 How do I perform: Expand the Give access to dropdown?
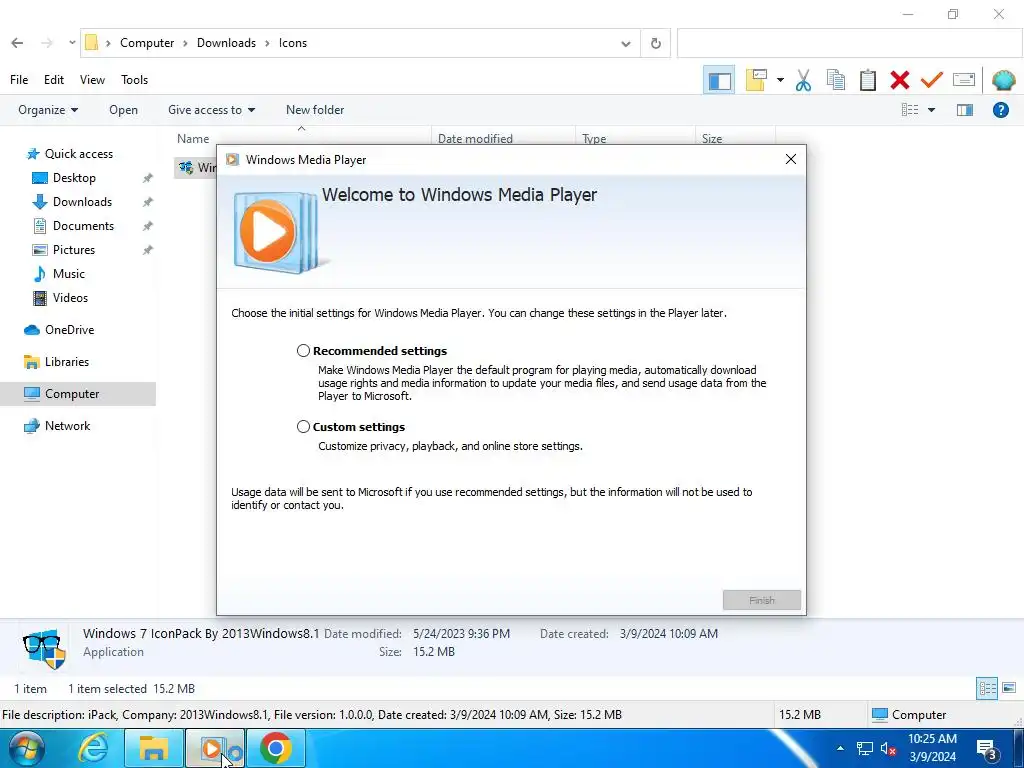point(211,110)
